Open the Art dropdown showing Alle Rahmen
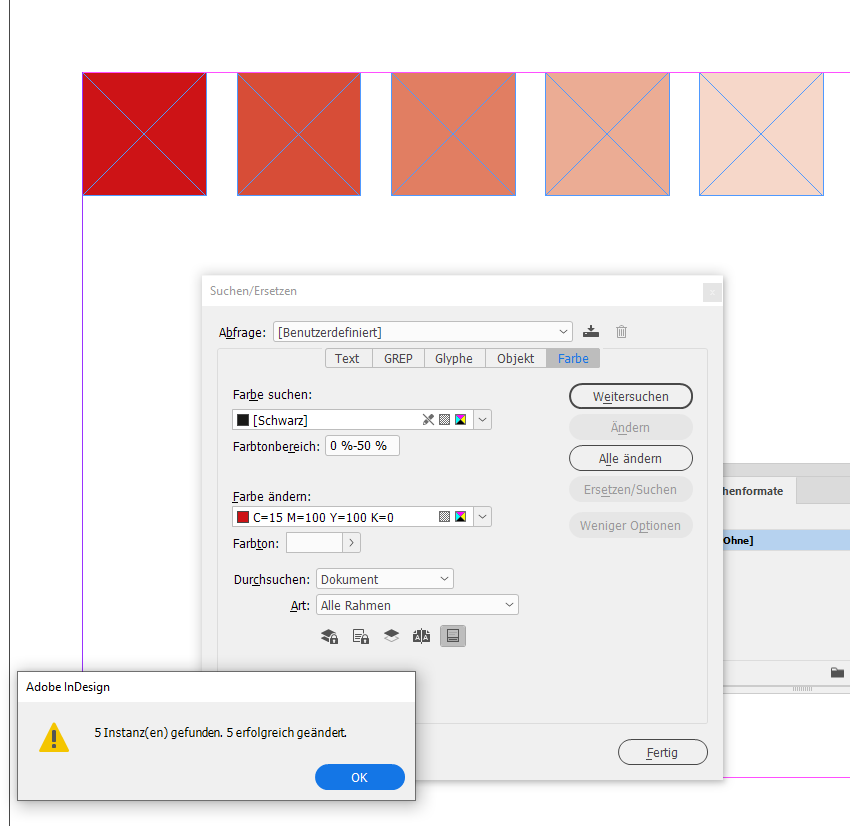850x826 pixels. pos(417,604)
